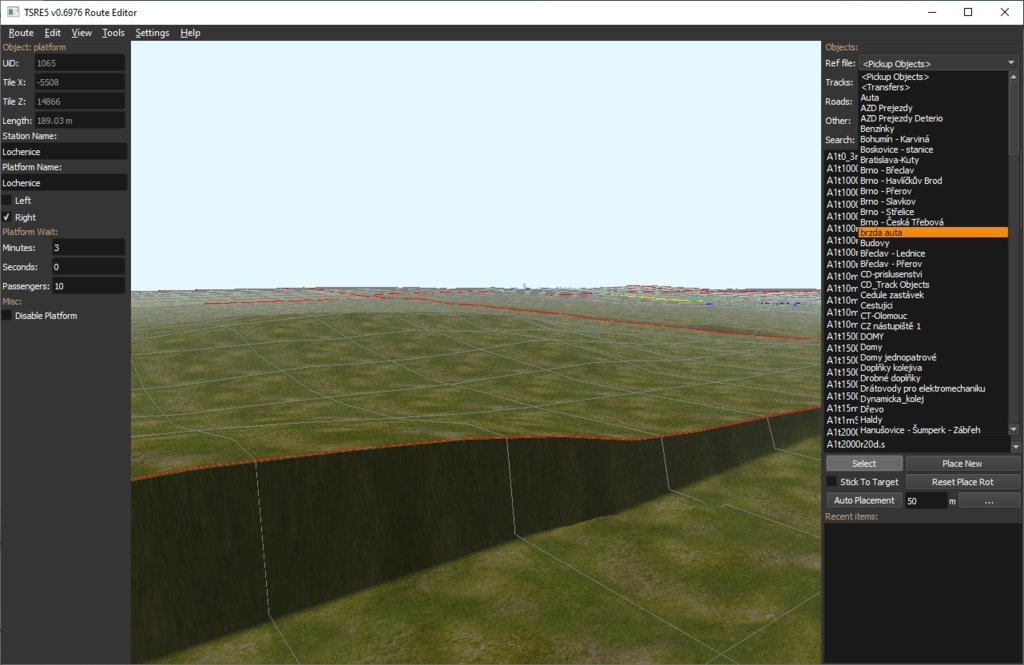Open the Route menu
Screen dimensions: 1024x665
(21, 33)
